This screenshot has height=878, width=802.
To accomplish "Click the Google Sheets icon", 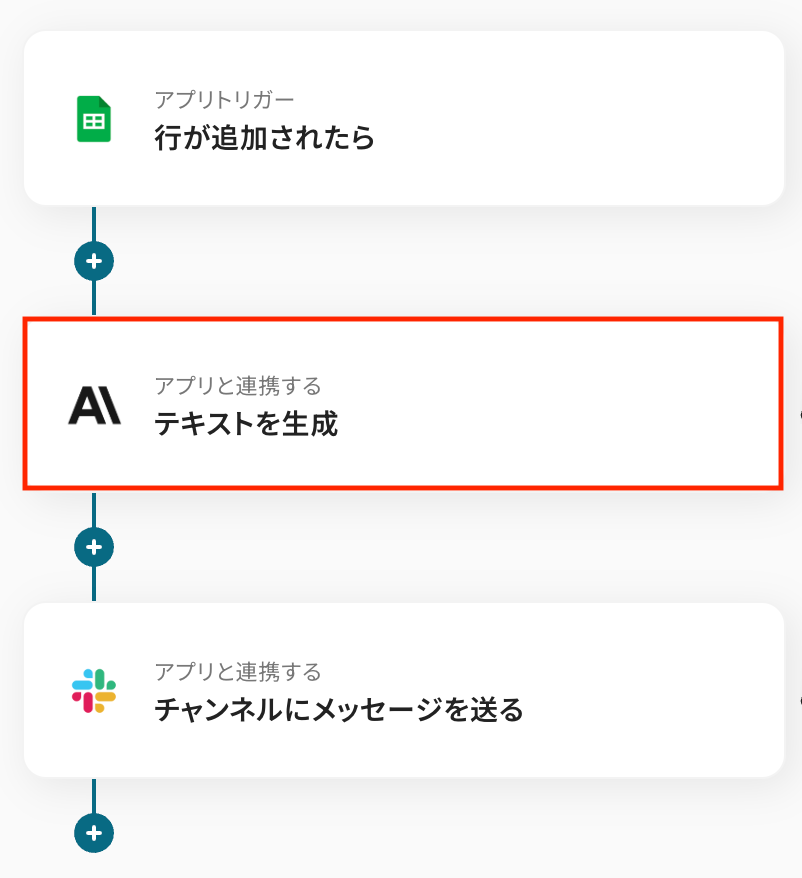I will (x=94, y=119).
